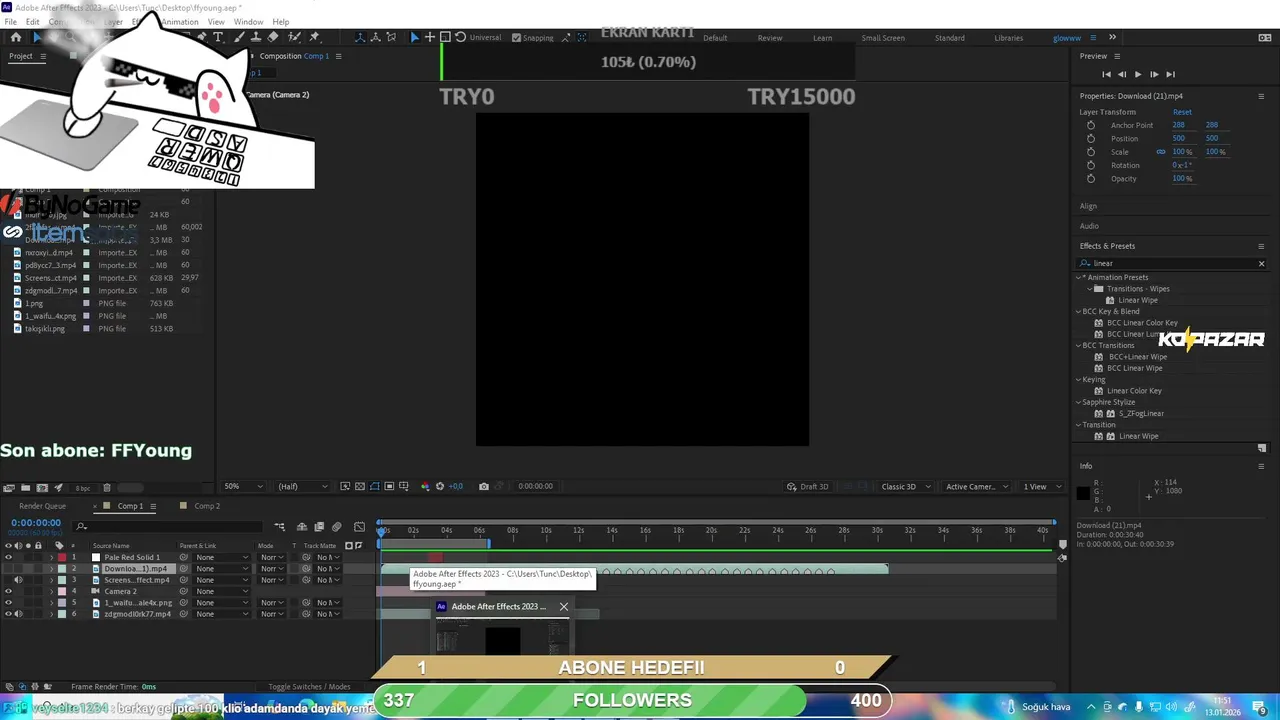Viewport: 1280px width, 720px height.
Task: Open the Graph Editor
Action: click(x=359, y=527)
